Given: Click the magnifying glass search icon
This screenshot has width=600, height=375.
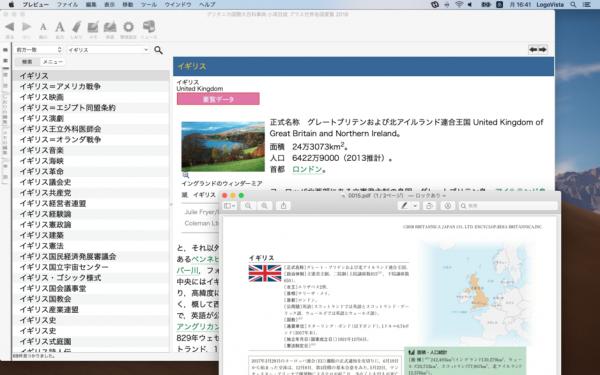Looking at the screenshot, I should click(x=158, y=50).
